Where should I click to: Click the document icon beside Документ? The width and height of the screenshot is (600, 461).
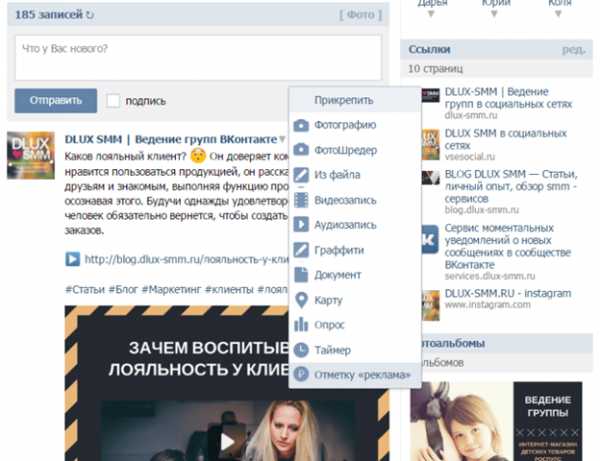(301, 275)
